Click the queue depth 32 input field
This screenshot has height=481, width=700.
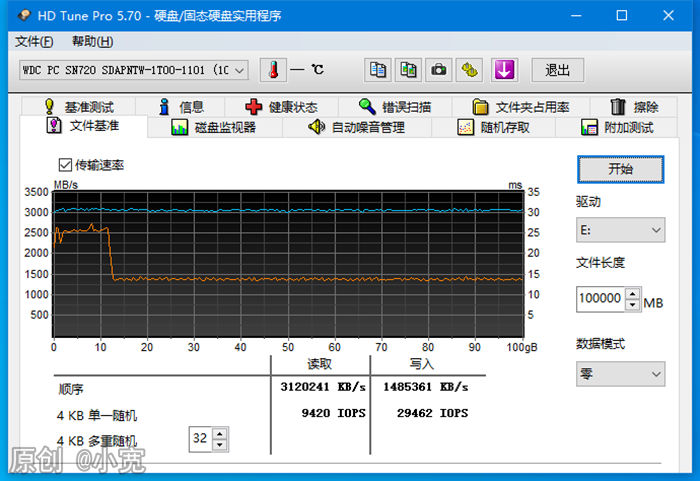click(200, 439)
